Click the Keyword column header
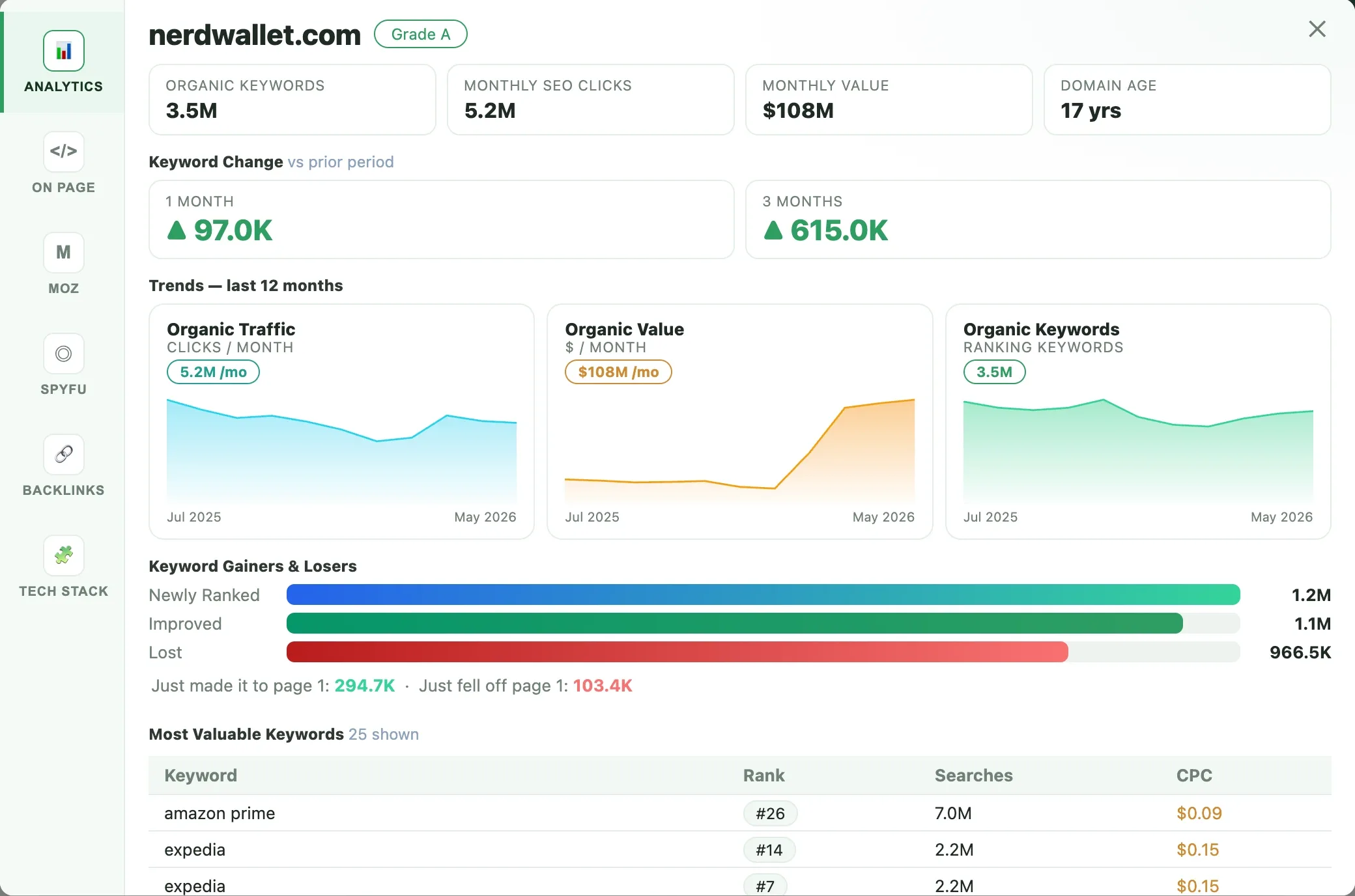Image resolution: width=1355 pixels, height=896 pixels. [x=201, y=776]
